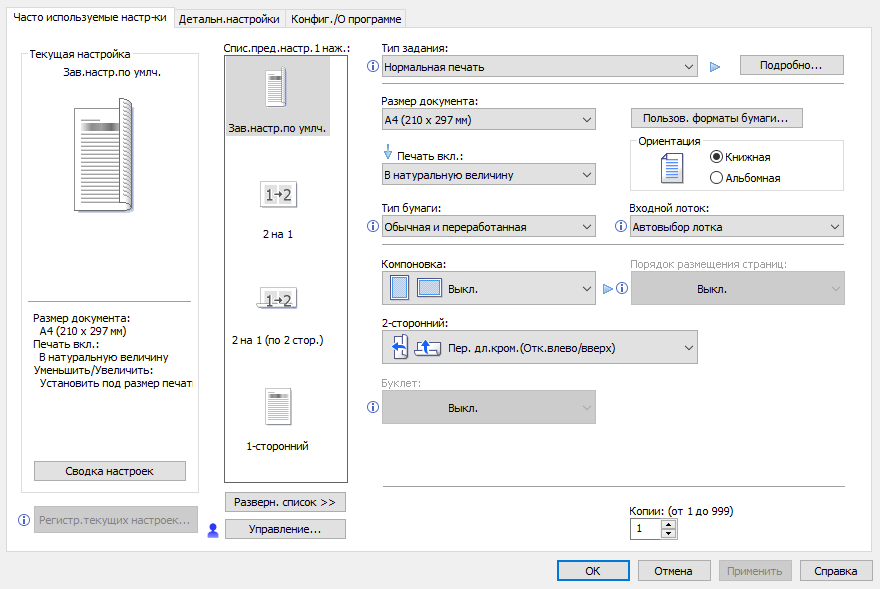Select the Зав.настр.по умлч. preset icon
The image size is (880, 589).
[277, 90]
